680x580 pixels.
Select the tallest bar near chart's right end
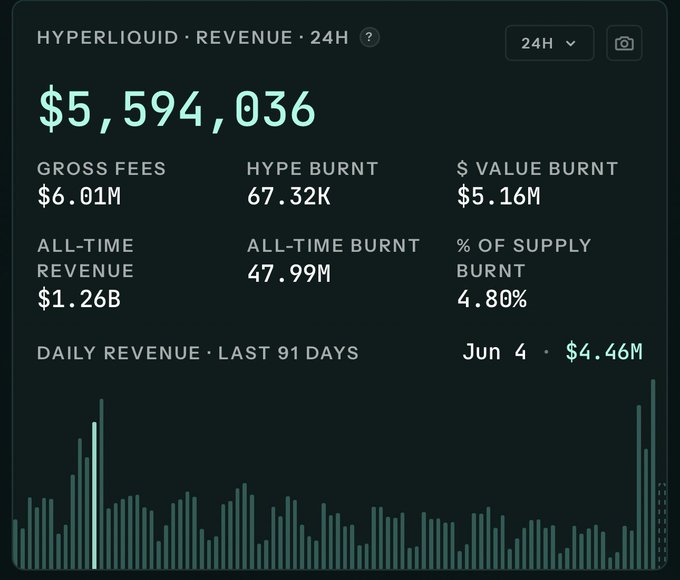(653, 474)
